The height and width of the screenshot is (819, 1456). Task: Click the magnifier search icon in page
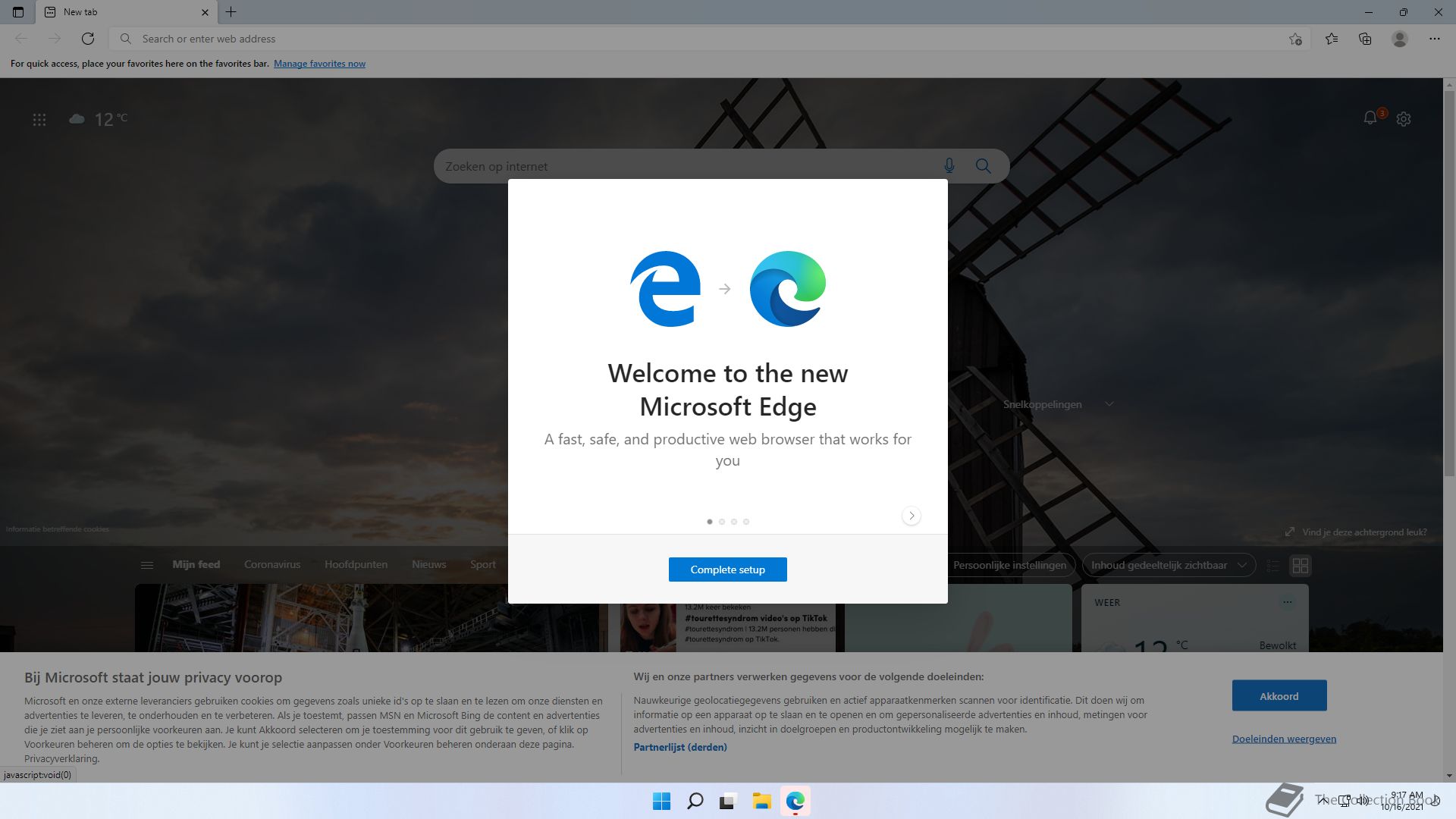pyautogui.click(x=984, y=166)
